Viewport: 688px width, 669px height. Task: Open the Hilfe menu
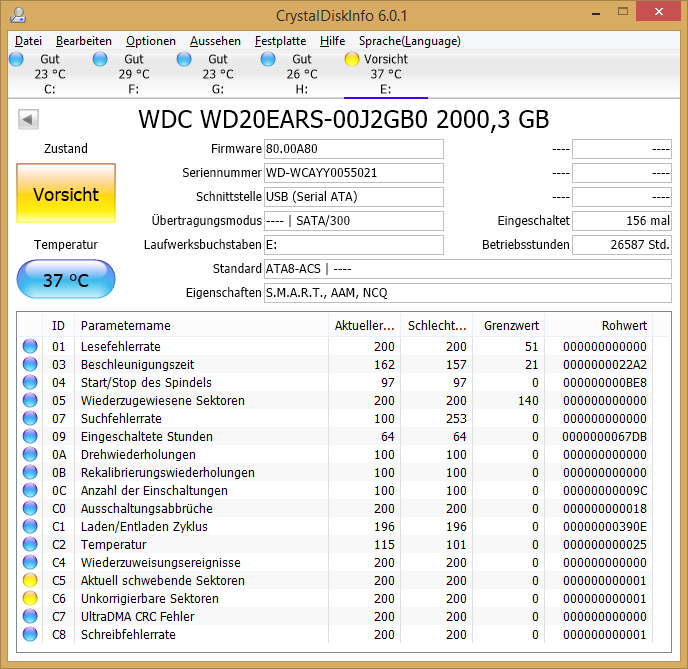click(332, 41)
